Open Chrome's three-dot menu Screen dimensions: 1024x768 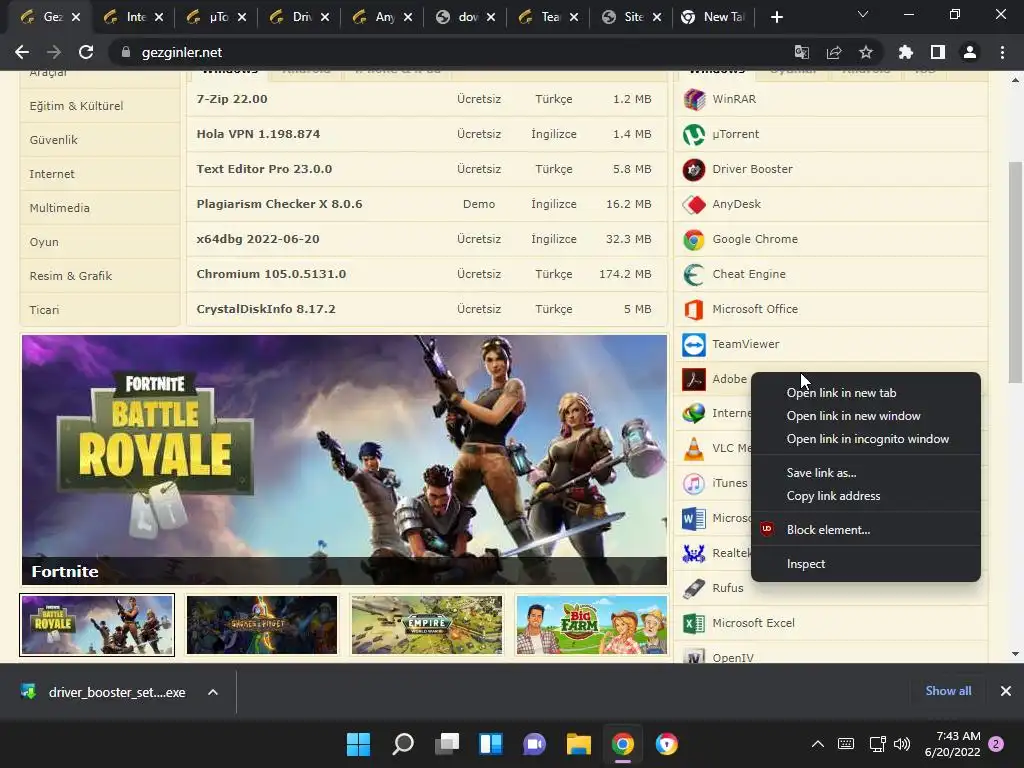click(x=1002, y=52)
